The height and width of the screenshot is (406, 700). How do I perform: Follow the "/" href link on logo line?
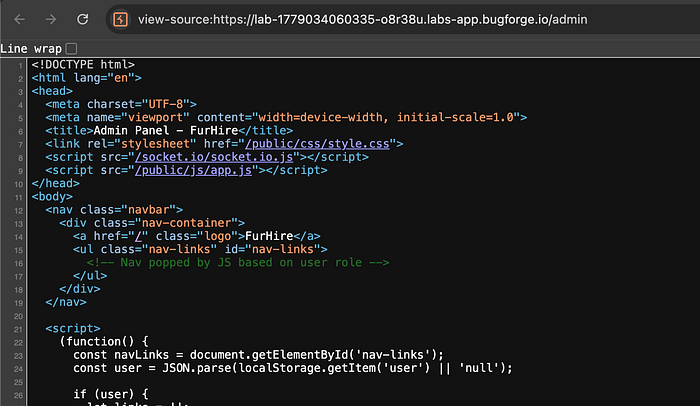138,236
